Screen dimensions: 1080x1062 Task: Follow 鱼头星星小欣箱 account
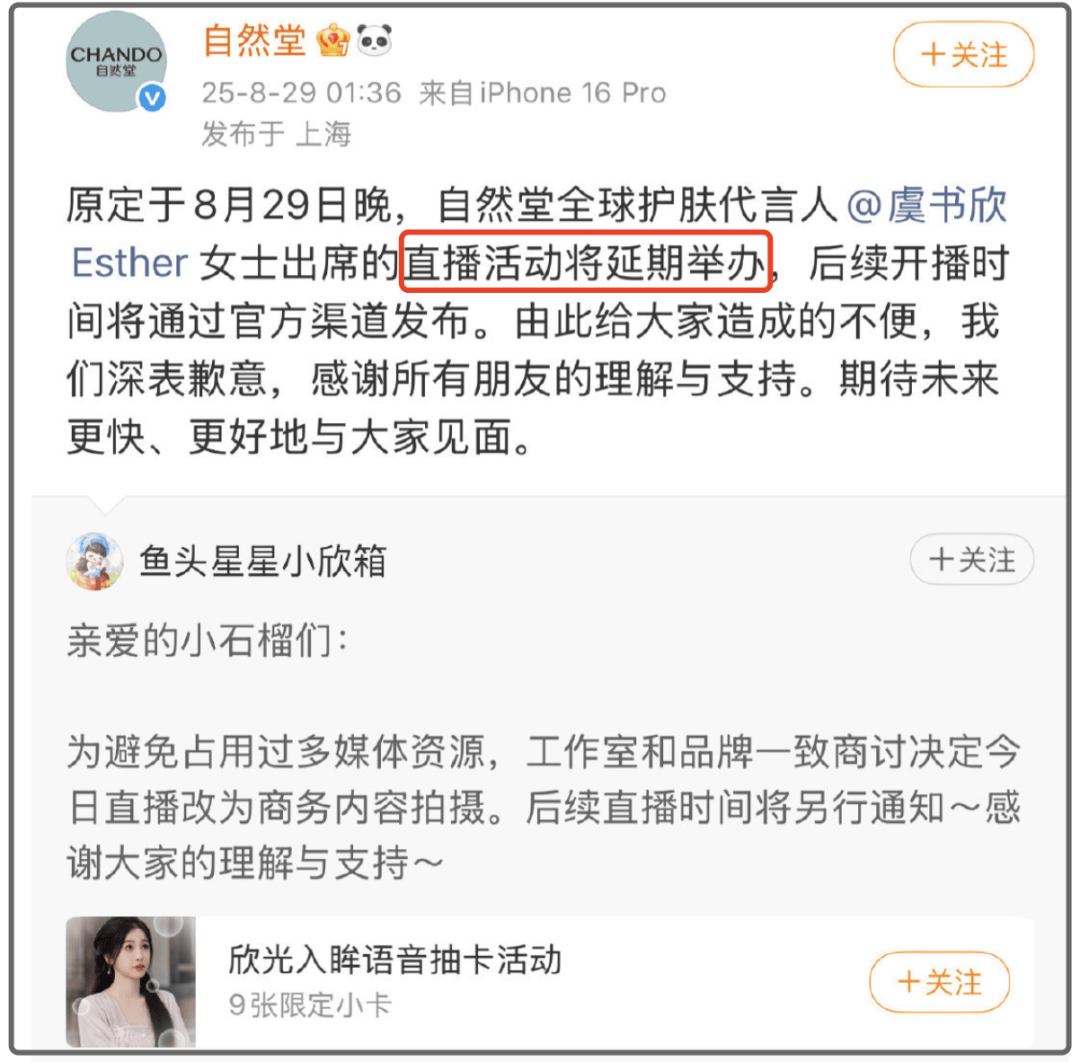pos(972,559)
